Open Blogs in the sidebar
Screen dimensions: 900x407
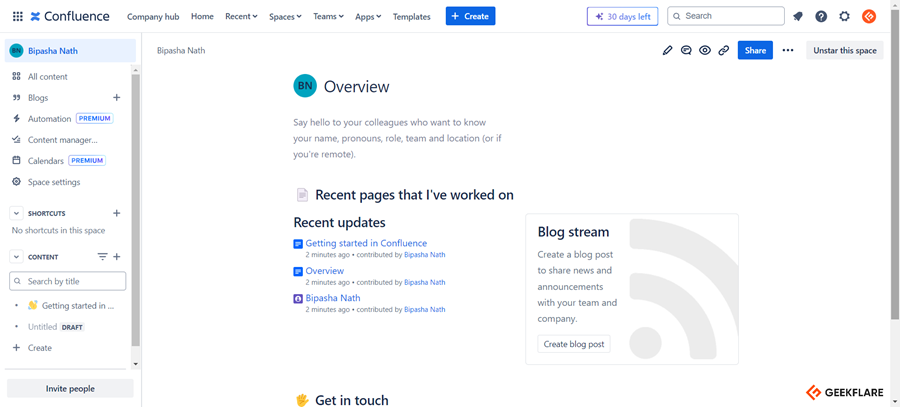click(x=38, y=98)
